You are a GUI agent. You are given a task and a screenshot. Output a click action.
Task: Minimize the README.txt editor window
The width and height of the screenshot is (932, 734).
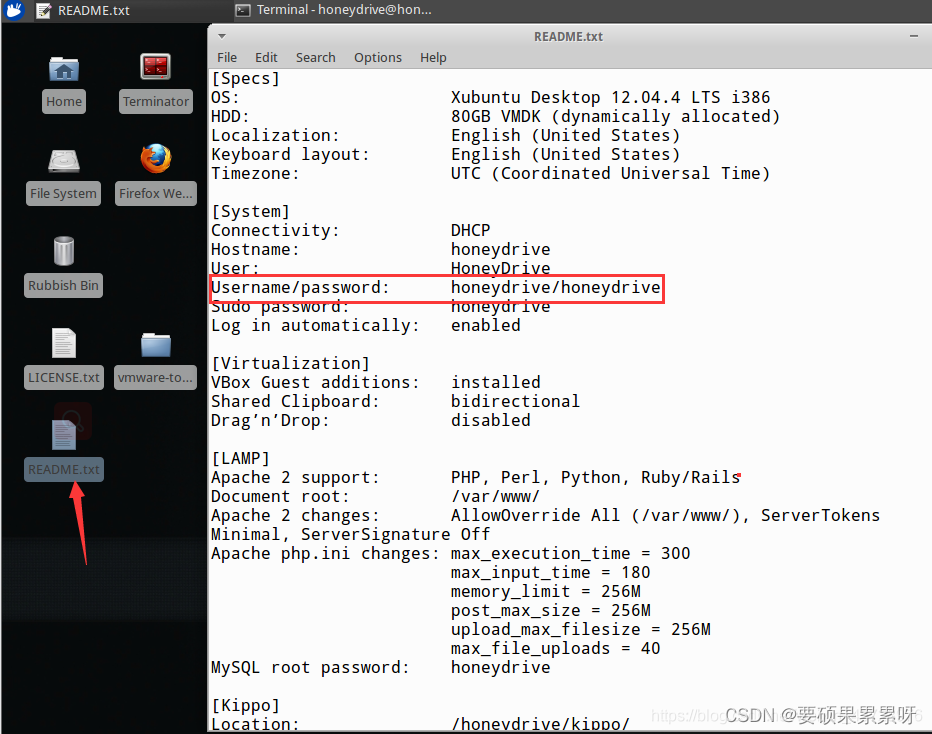(914, 36)
